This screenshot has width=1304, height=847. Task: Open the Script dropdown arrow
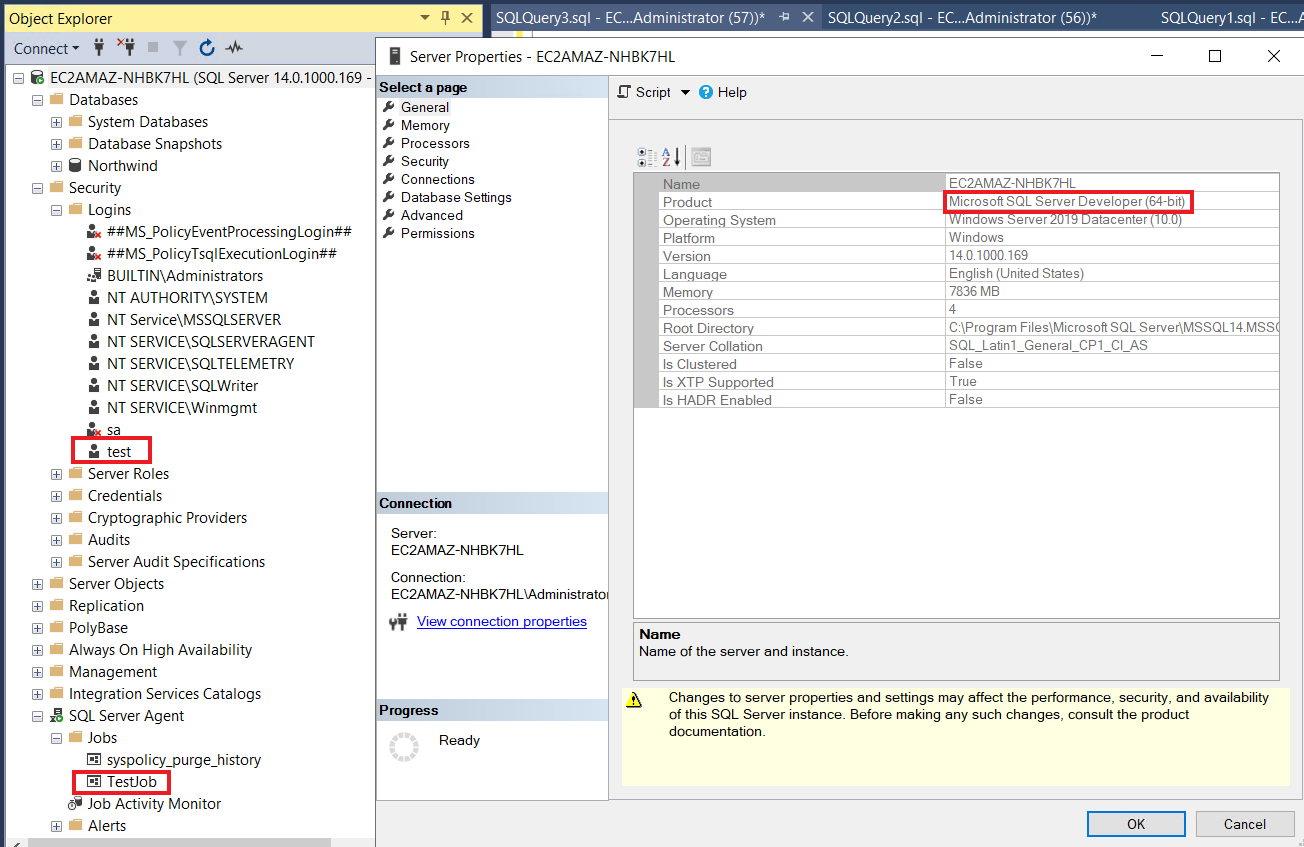click(685, 92)
